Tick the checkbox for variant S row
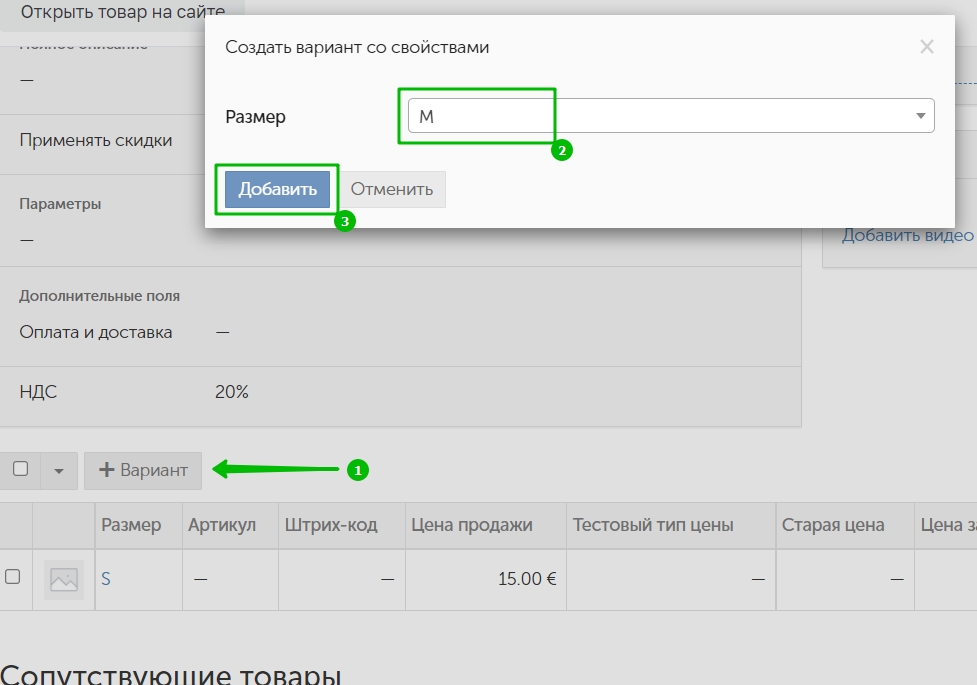The height and width of the screenshot is (685, 977). (13, 577)
